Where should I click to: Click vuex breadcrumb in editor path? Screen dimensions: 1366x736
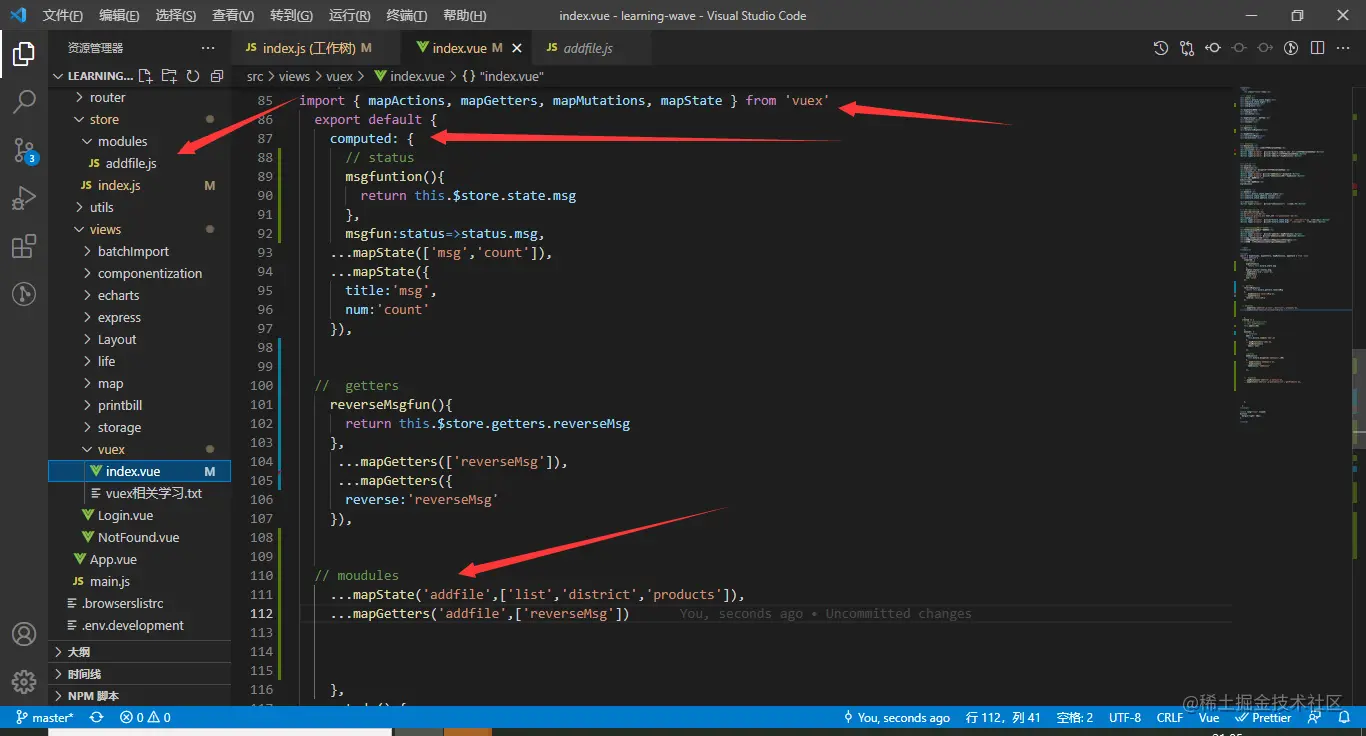coord(339,76)
